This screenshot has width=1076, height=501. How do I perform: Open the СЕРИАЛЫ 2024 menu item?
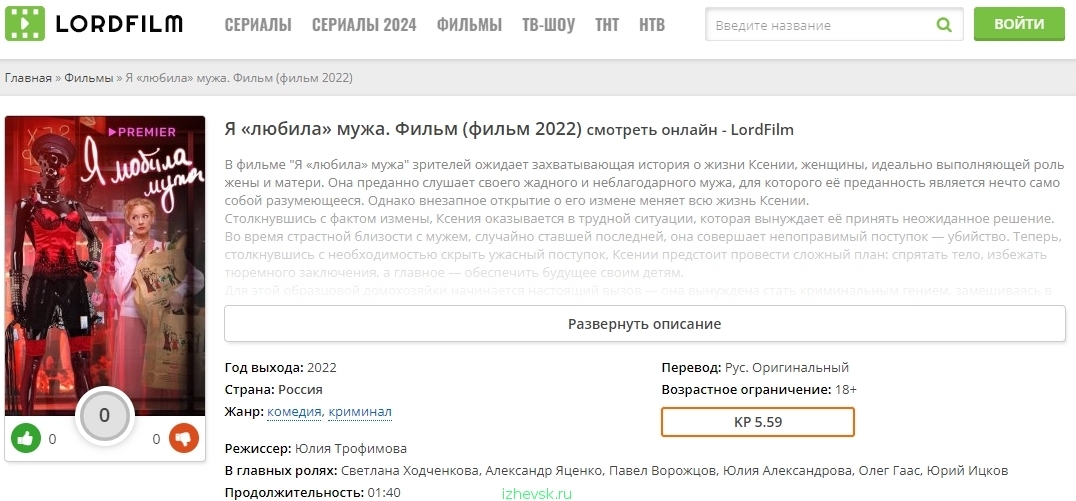pos(364,25)
